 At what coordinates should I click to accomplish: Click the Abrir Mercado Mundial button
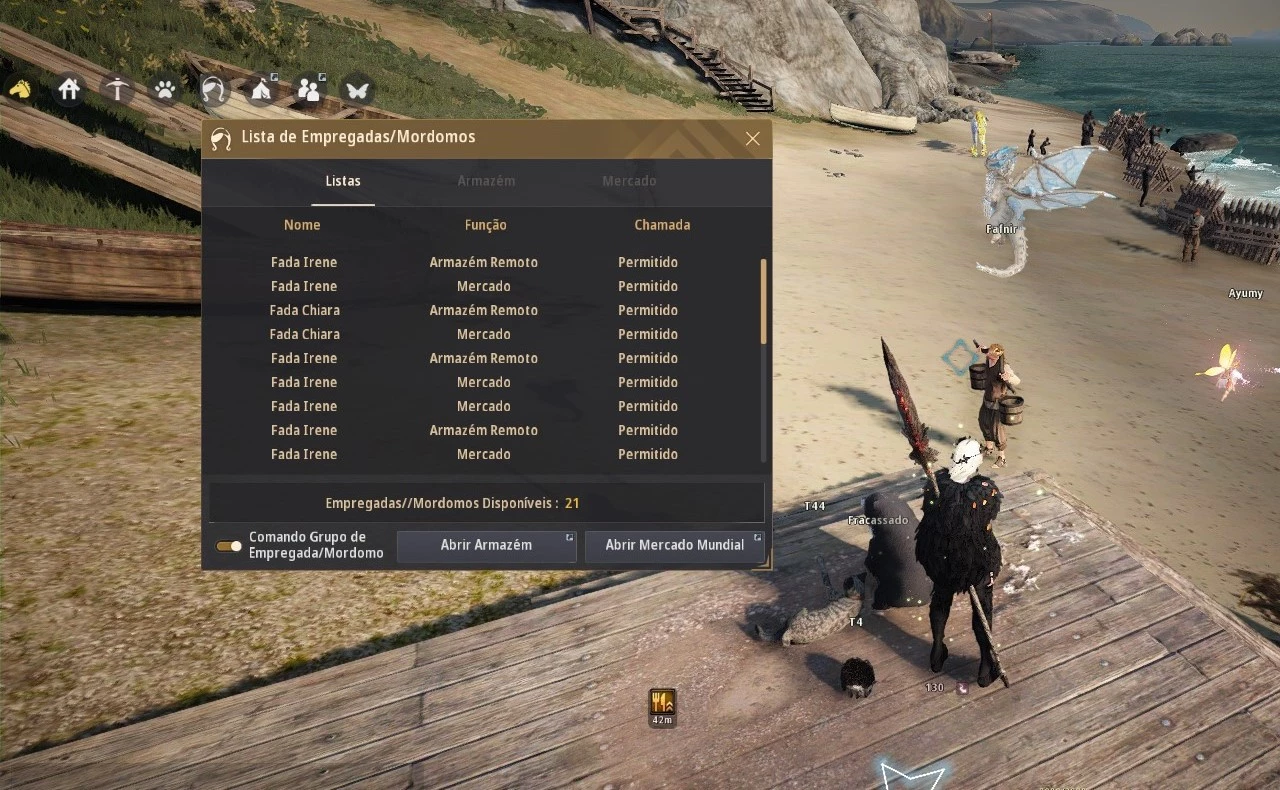pos(675,546)
